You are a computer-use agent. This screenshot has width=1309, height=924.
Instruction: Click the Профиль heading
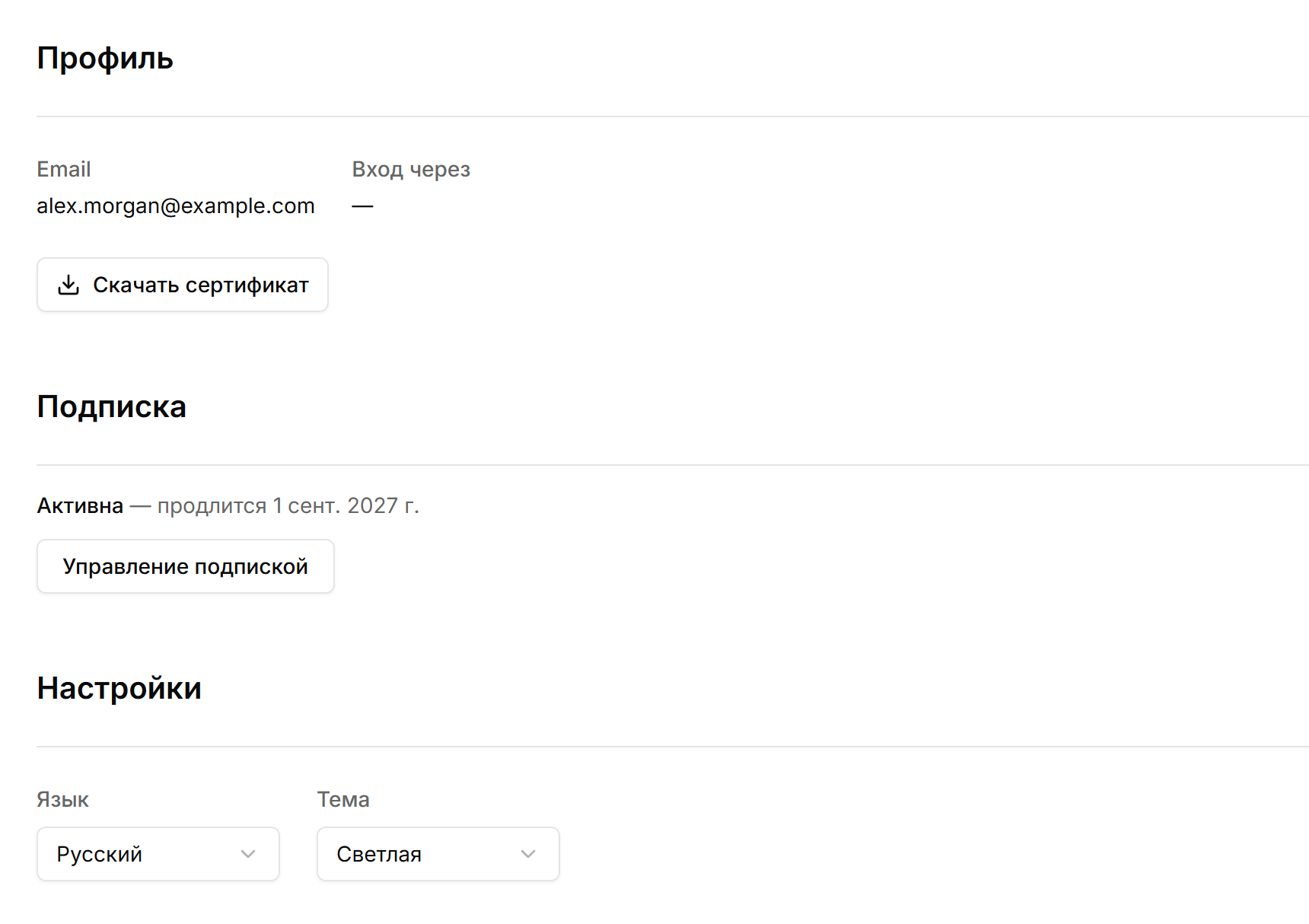[x=105, y=59]
